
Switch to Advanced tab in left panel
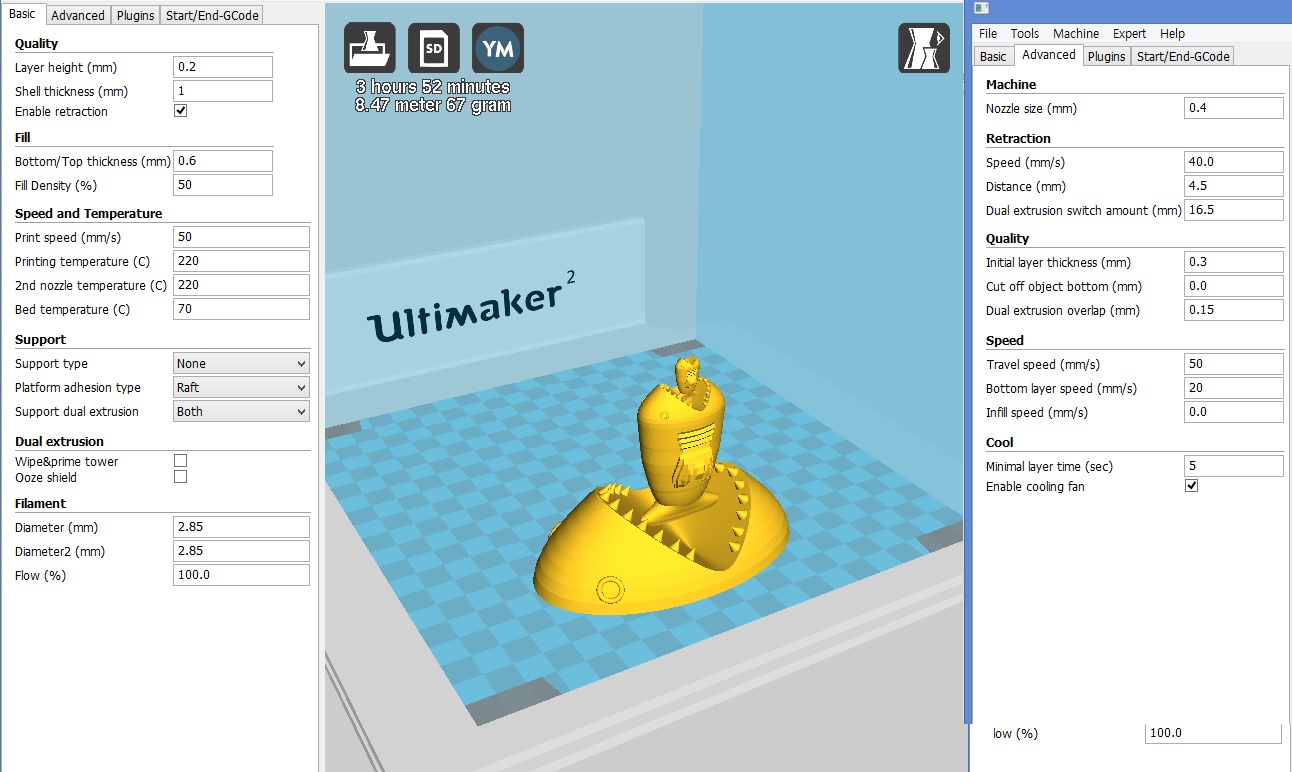point(78,15)
